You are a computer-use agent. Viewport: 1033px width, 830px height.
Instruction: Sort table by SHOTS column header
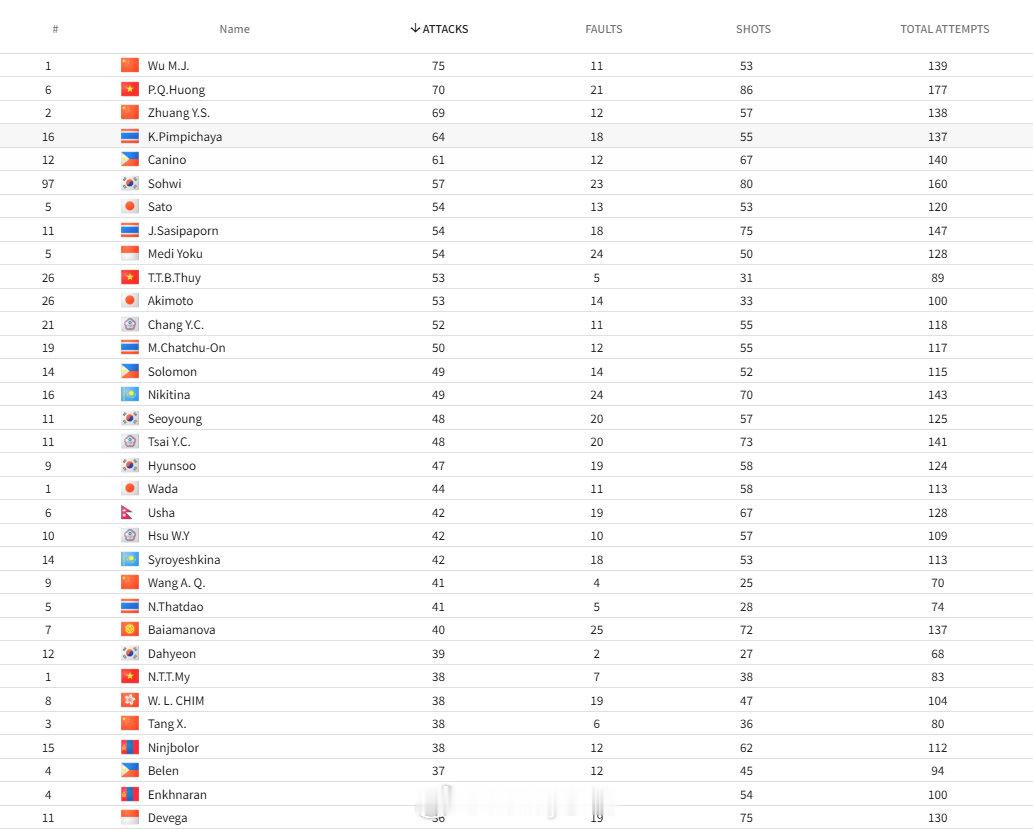pos(753,29)
